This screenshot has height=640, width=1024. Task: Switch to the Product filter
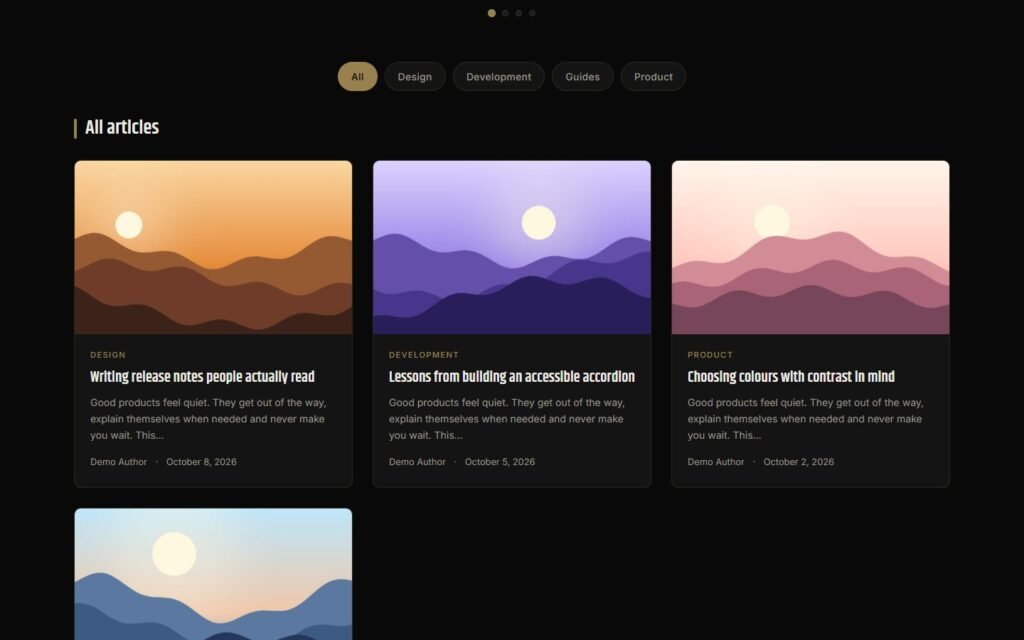coord(653,76)
